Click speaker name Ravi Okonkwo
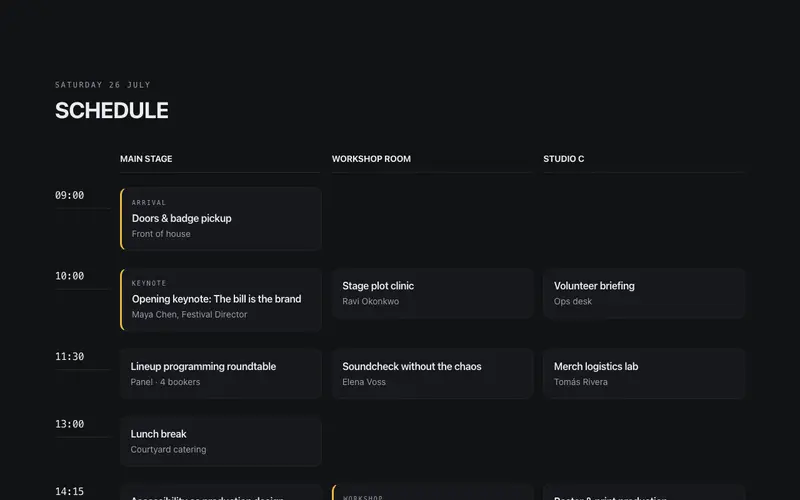The width and height of the screenshot is (800, 500). pyautogui.click(x=370, y=302)
